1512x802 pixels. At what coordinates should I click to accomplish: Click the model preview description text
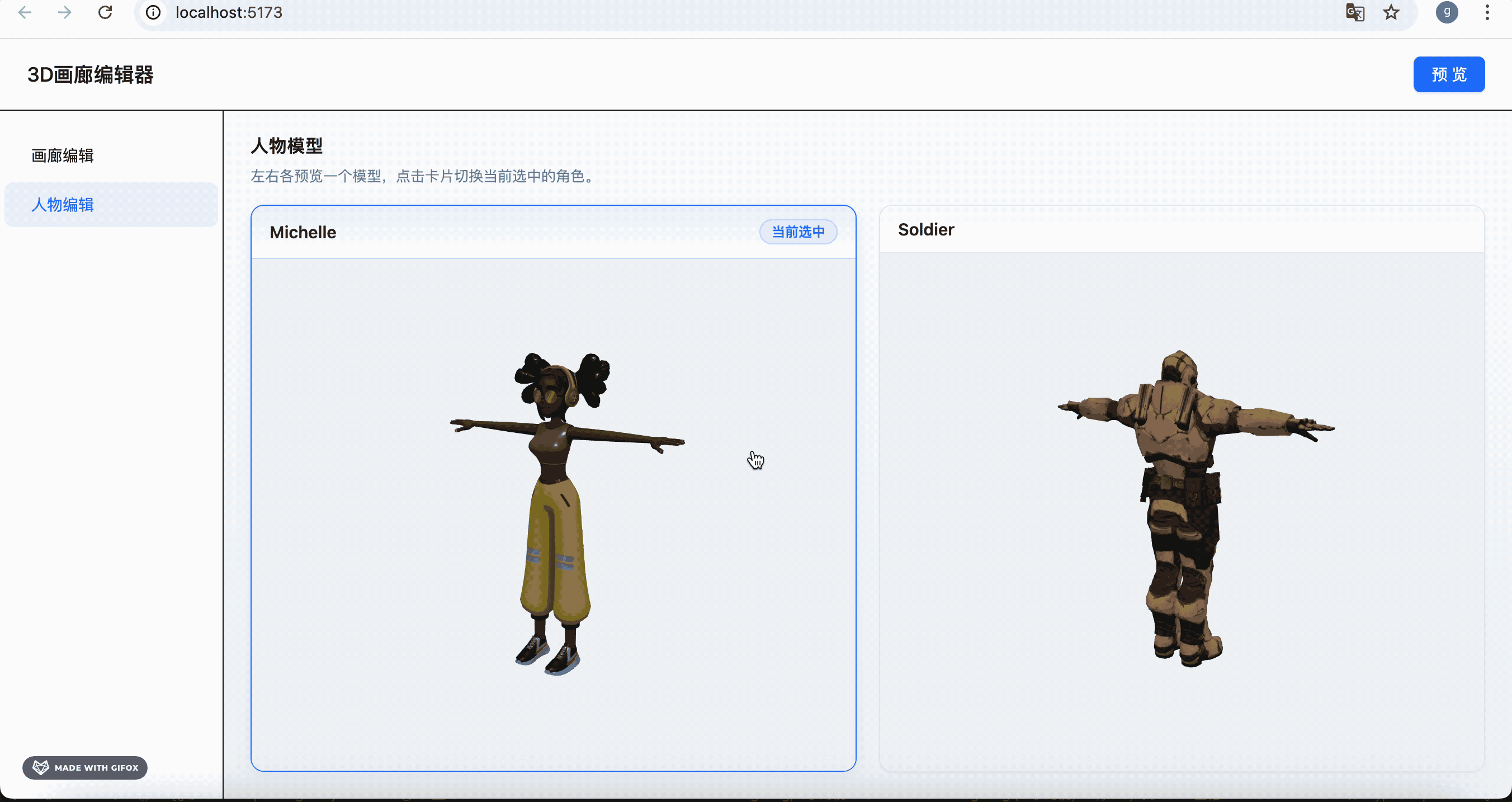point(424,176)
